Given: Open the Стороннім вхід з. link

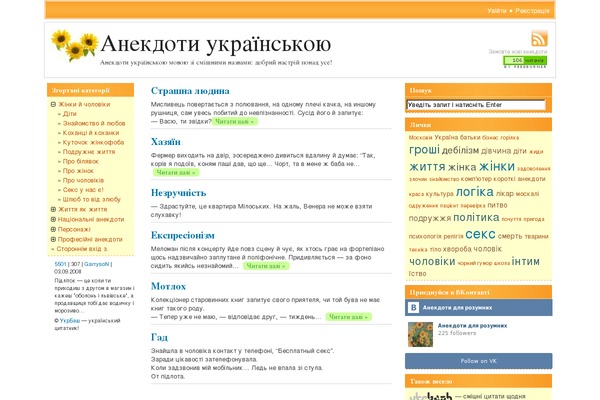Looking at the screenshot, I should tap(82, 249).
